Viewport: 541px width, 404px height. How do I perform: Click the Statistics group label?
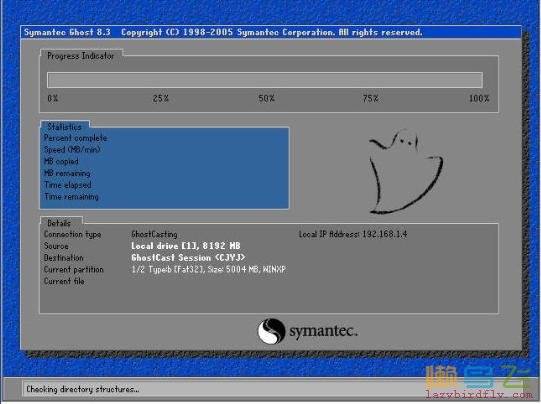coord(64,127)
